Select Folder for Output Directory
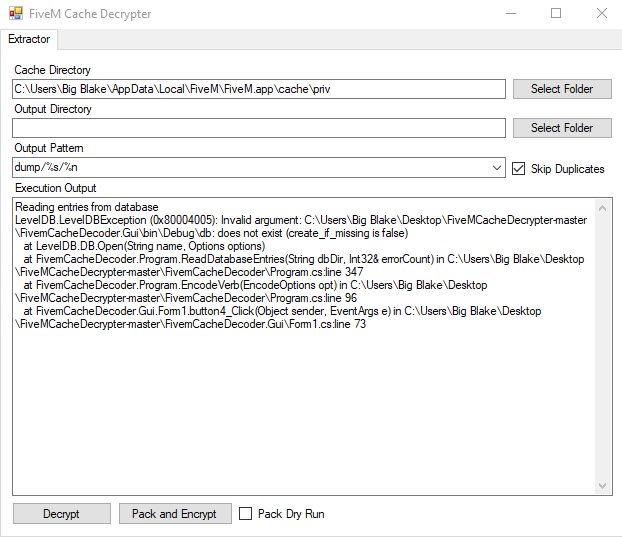The image size is (622, 537). 562,128
